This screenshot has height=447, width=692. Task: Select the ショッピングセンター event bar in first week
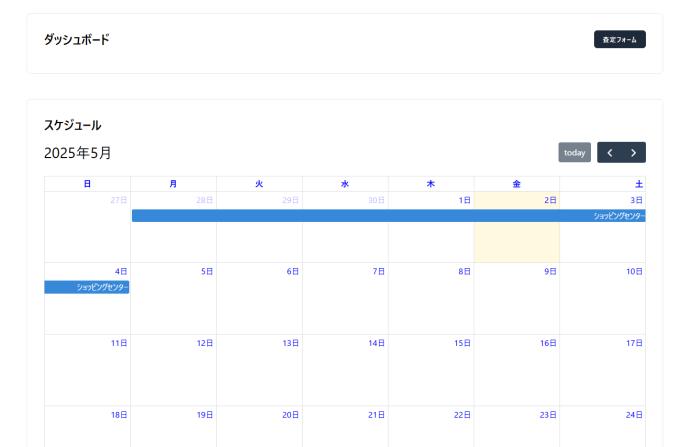pyautogui.click(x=388, y=216)
